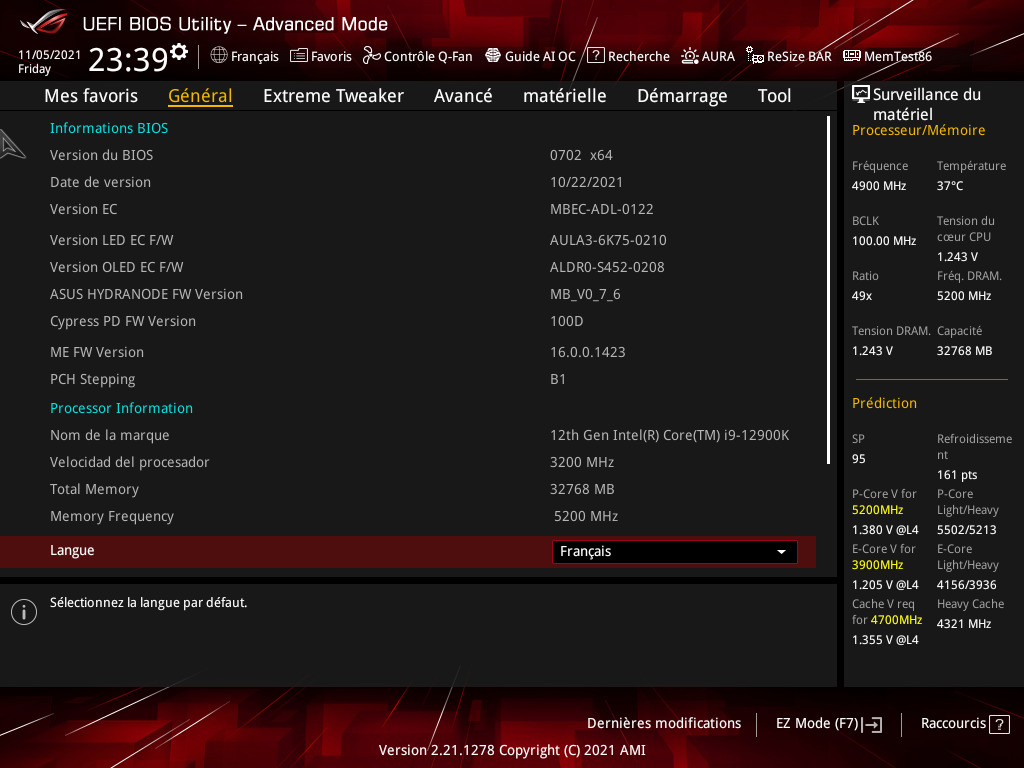Viewport: 1024px width, 768px height.
Task: Click Total Memory label
Action: point(94,489)
